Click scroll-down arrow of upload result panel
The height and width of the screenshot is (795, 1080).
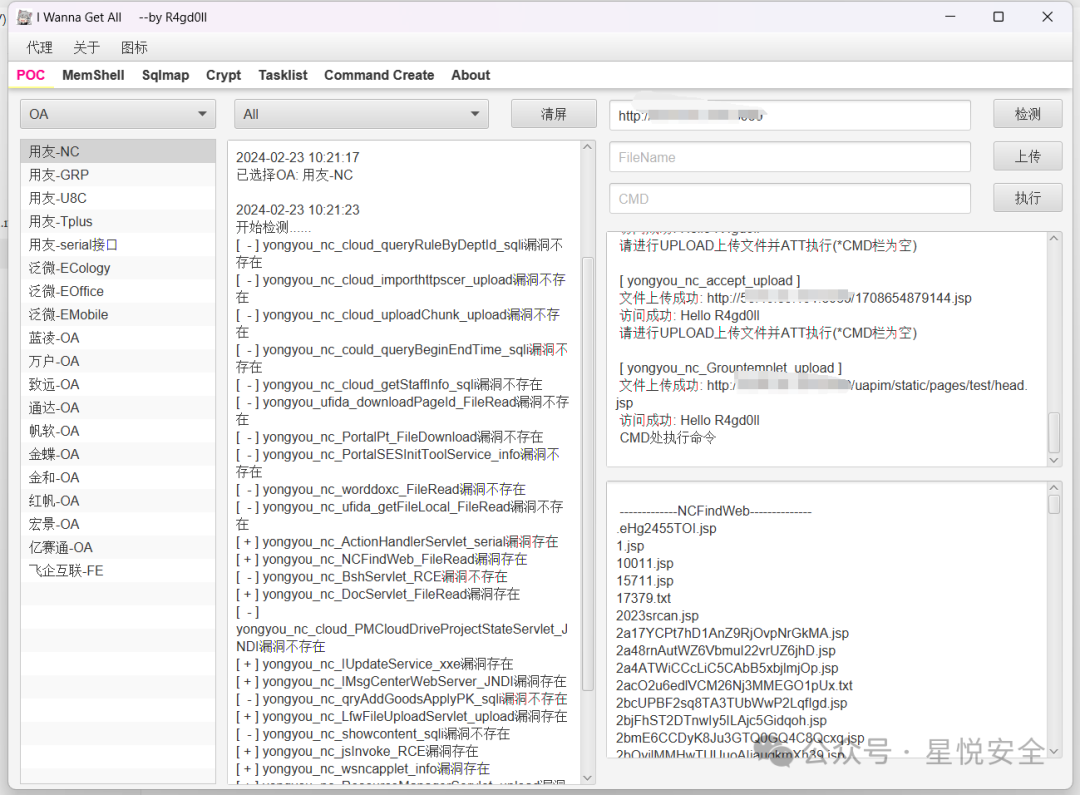(x=1054, y=460)
